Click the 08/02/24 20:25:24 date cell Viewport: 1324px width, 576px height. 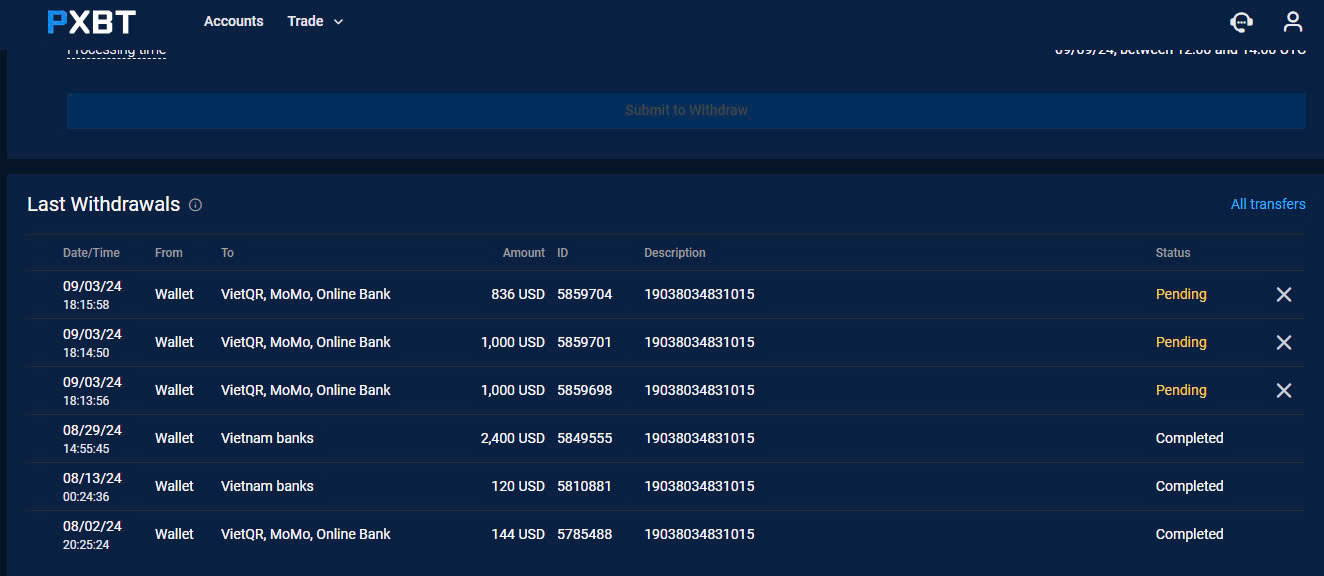[92, 535]
